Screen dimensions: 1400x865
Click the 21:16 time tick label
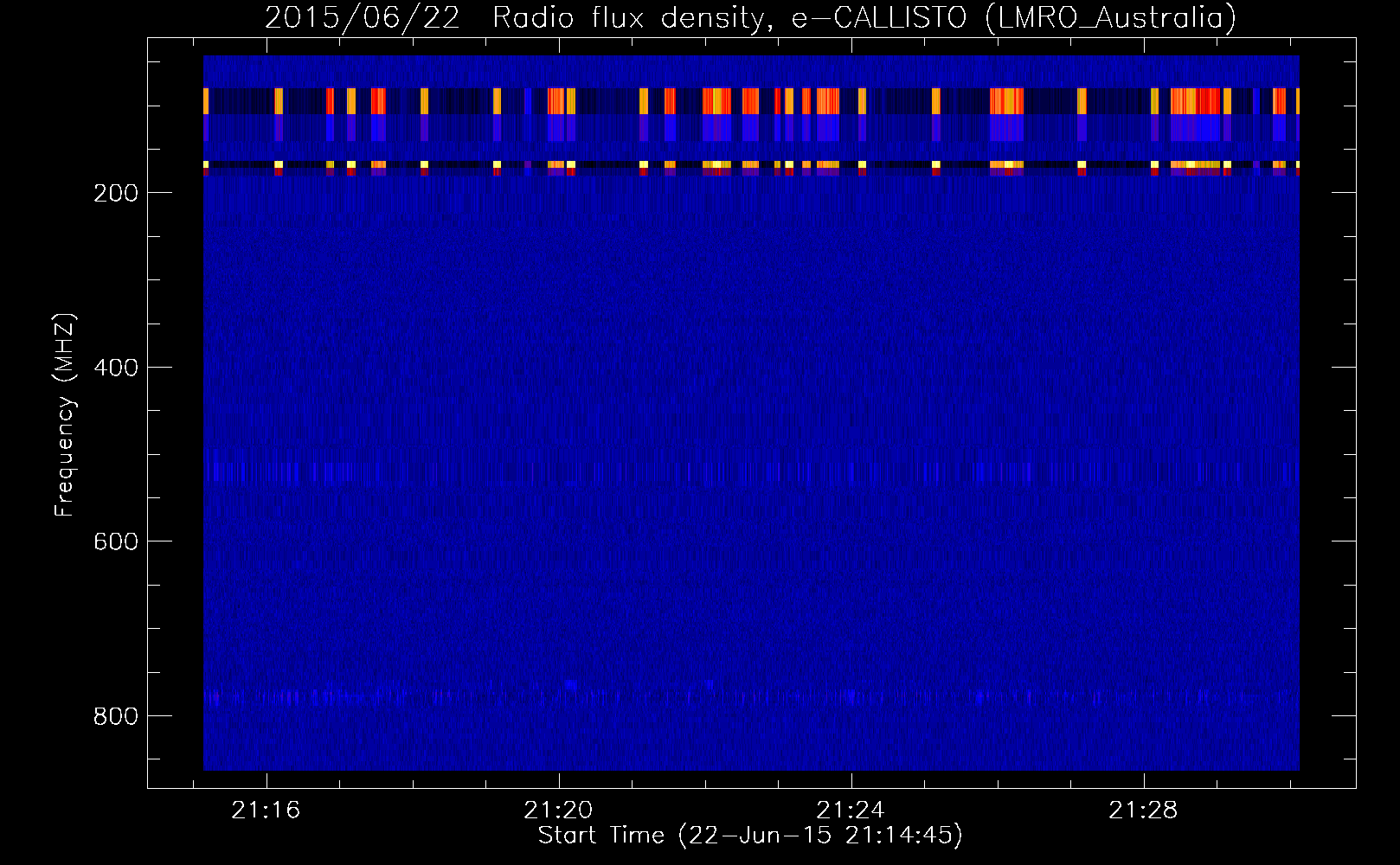coord(266,810)
